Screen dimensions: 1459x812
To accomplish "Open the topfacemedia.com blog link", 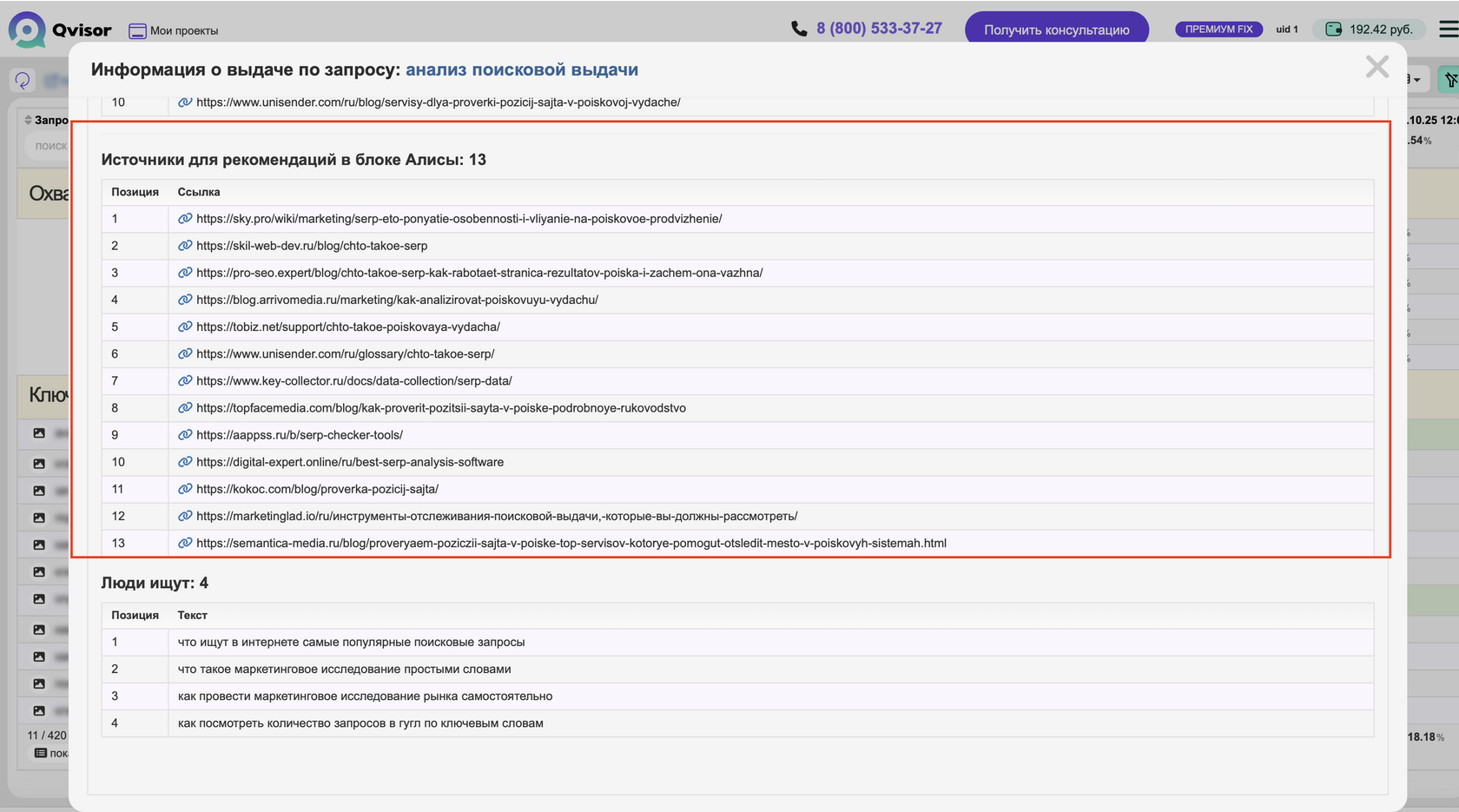I will pos(441,407).
